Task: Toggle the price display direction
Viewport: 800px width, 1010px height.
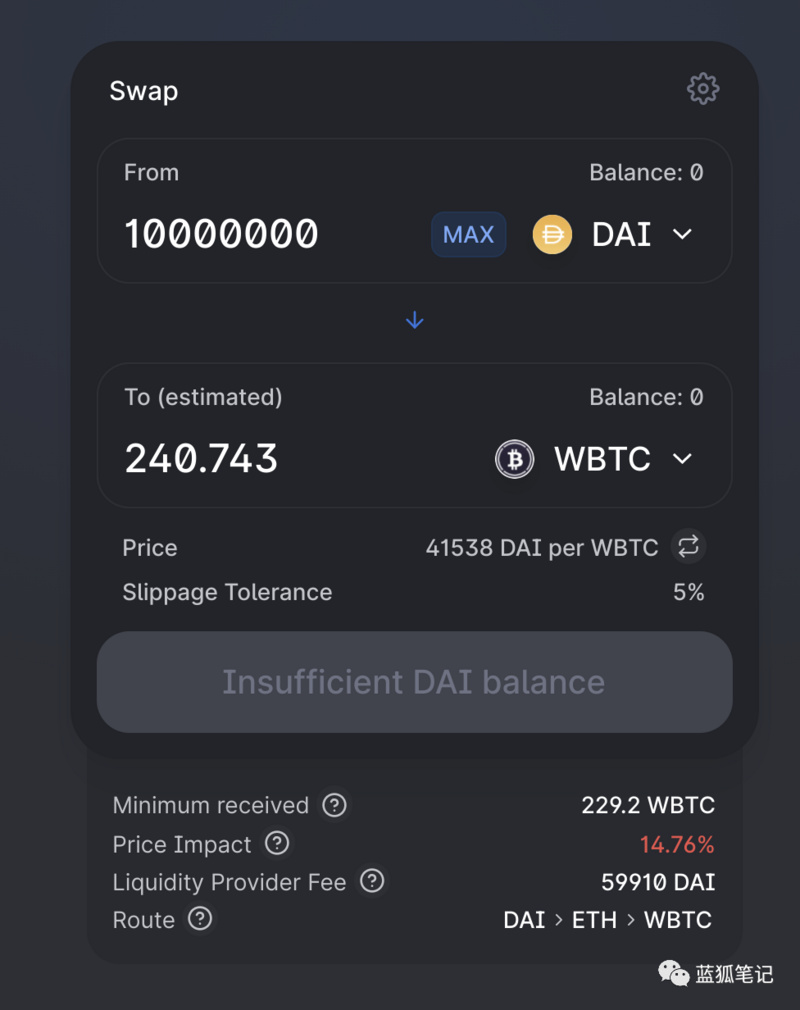Action: point(688,547)
